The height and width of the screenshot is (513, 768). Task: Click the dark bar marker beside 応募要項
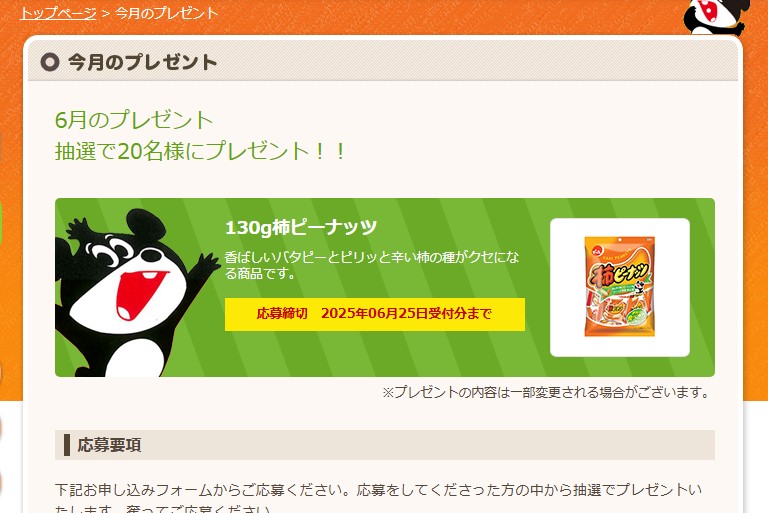67,445
